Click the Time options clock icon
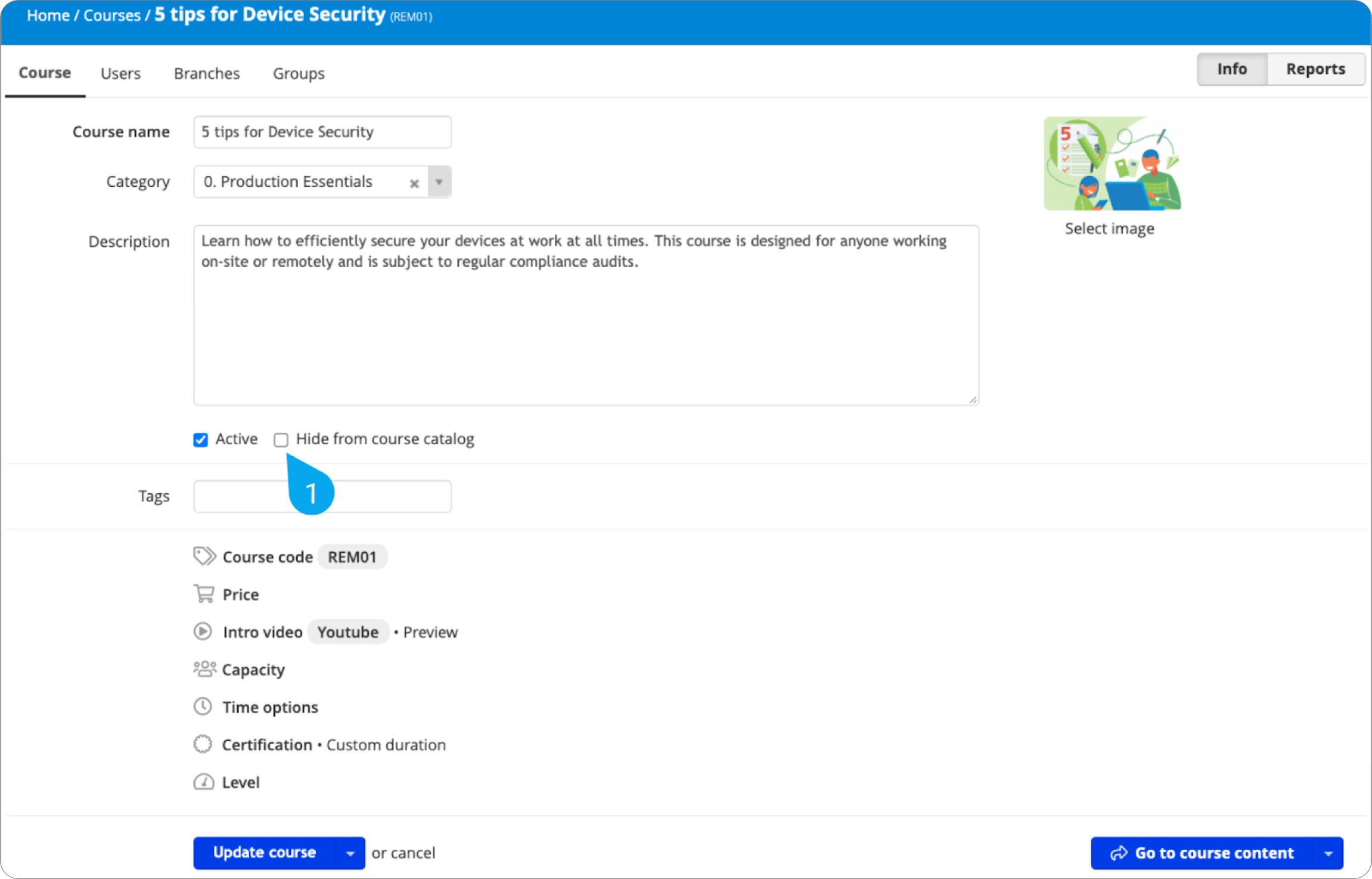This screenshot has height=879, width=1372. click(203, 706)
